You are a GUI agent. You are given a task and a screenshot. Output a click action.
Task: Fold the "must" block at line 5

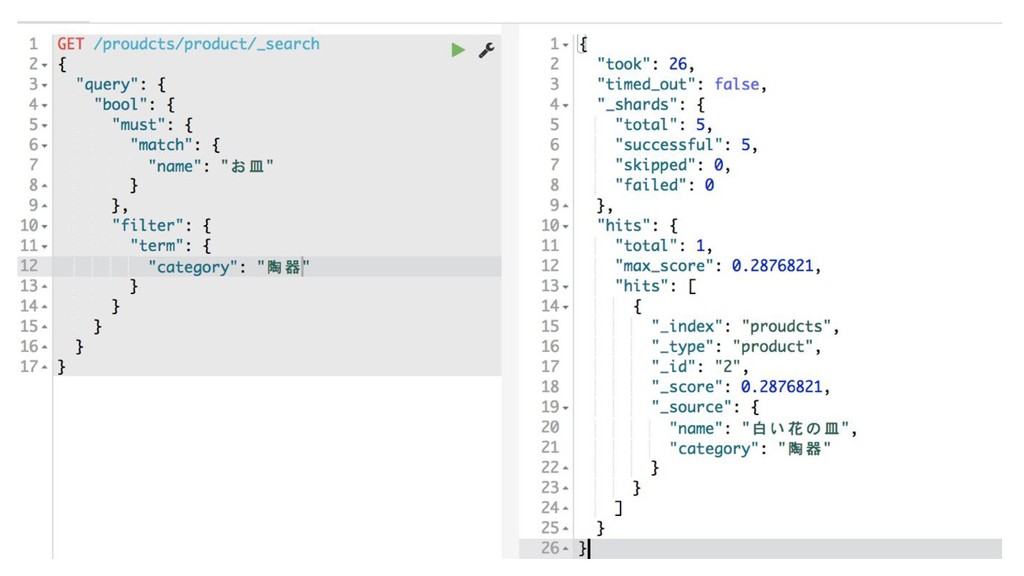pyautogui.click(x=44, y=126)
